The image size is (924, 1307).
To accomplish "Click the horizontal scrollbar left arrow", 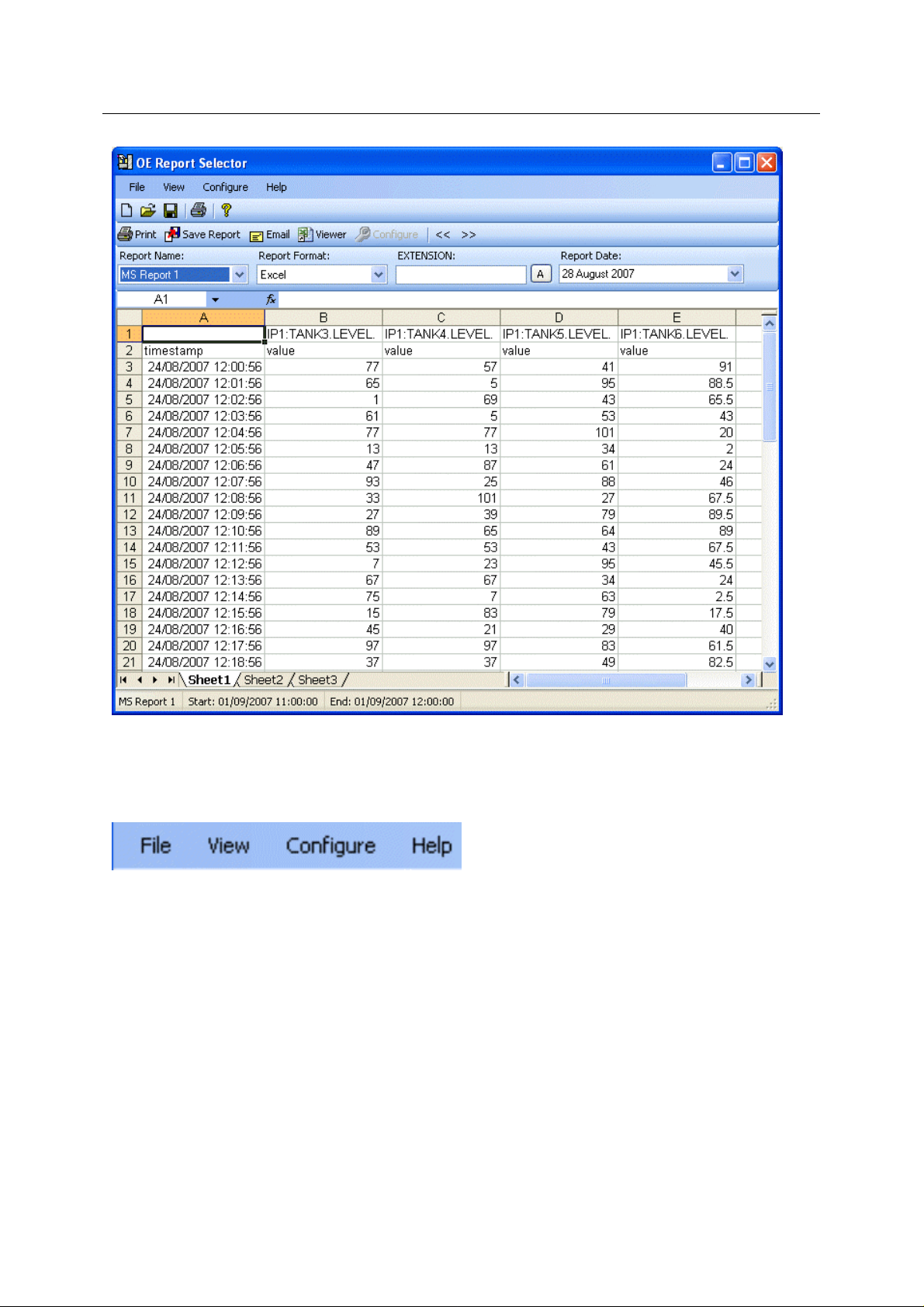I will (517, 680).
